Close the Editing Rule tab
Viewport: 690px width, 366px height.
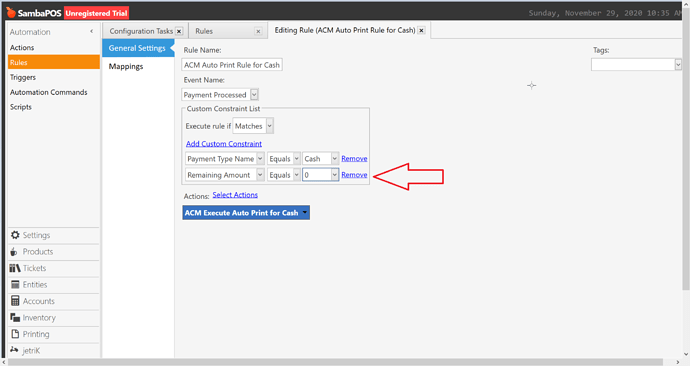tap(422, 31)
